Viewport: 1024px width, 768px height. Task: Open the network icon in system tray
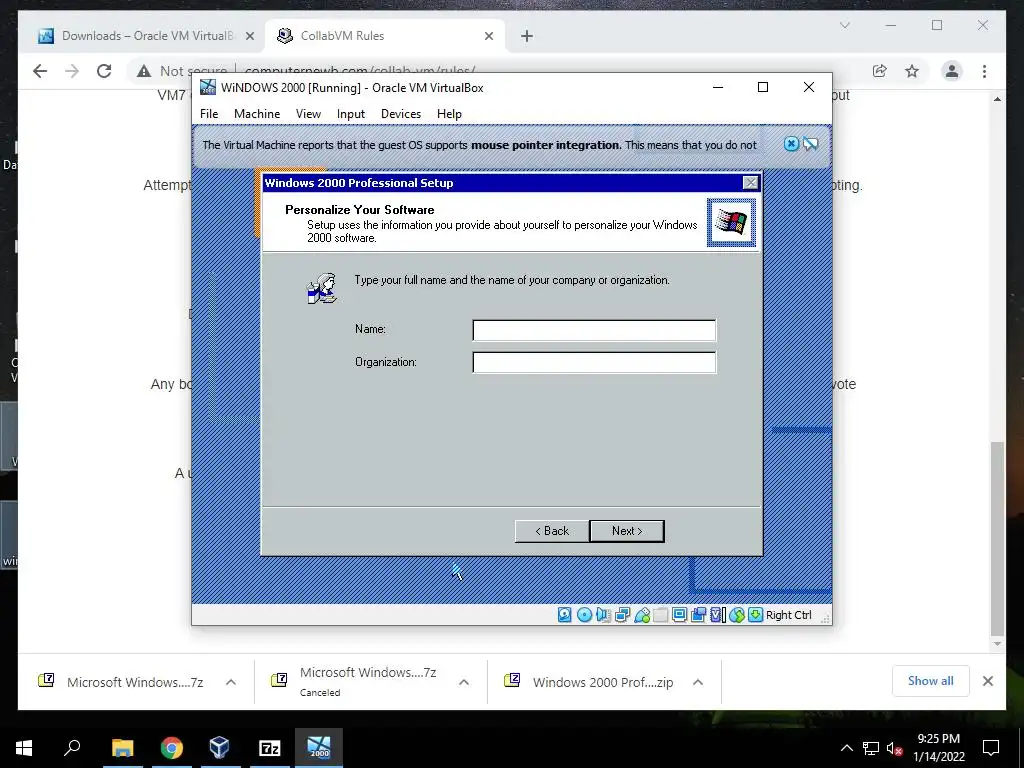click(x=871, y=748)
